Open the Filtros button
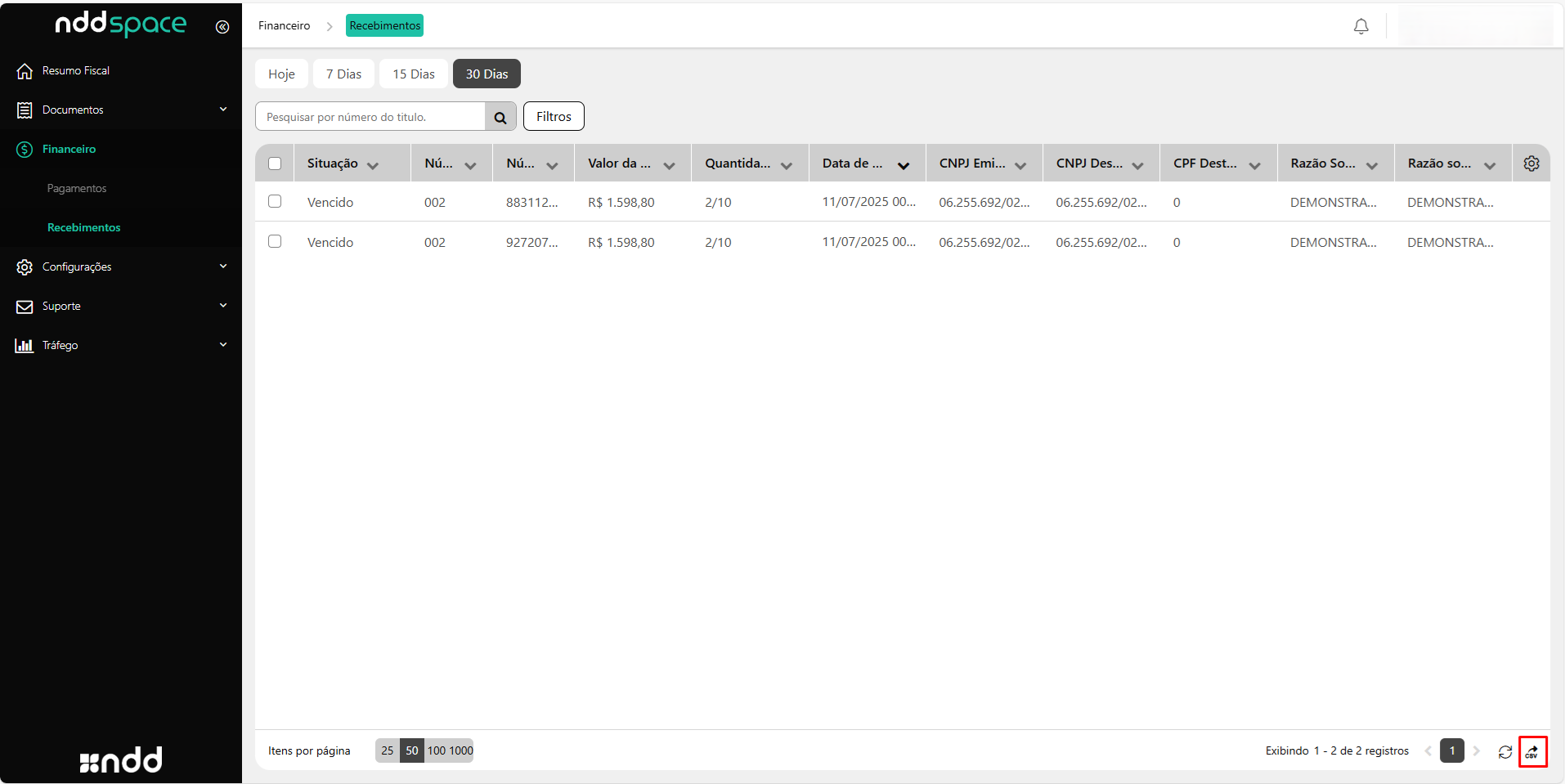This screenshot has width=1565, height=784. click(x=554, y=116)
